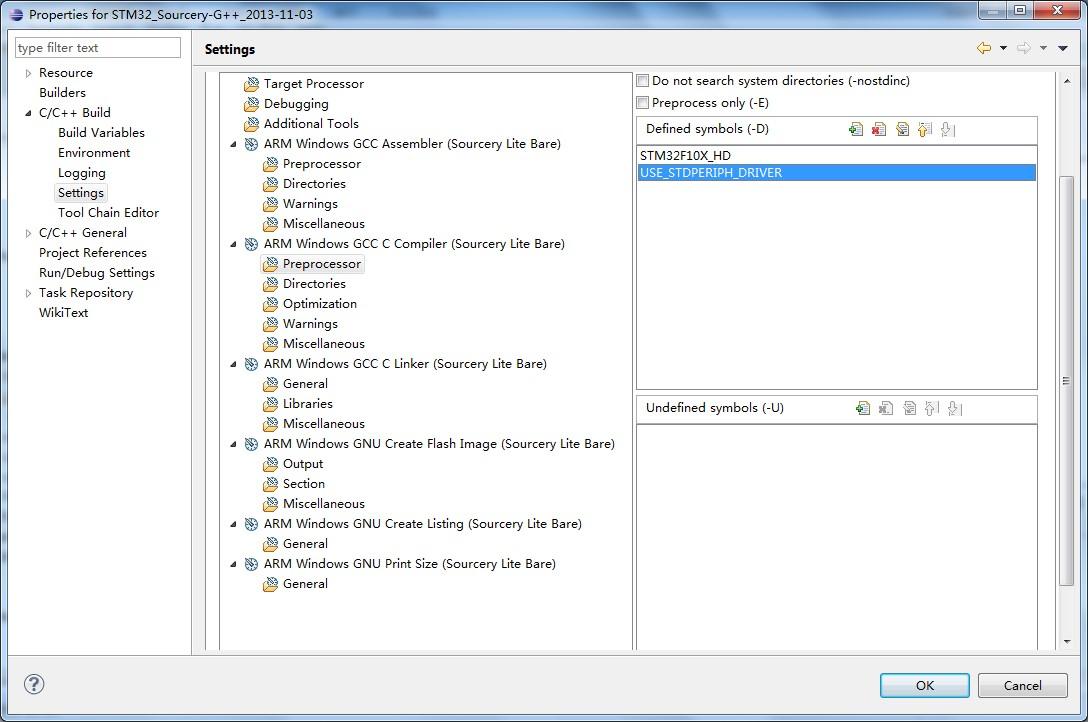This screenshot has width=1088, height=722.
Task: Open the Tool Chain Editor page
Action: [108, 212]
